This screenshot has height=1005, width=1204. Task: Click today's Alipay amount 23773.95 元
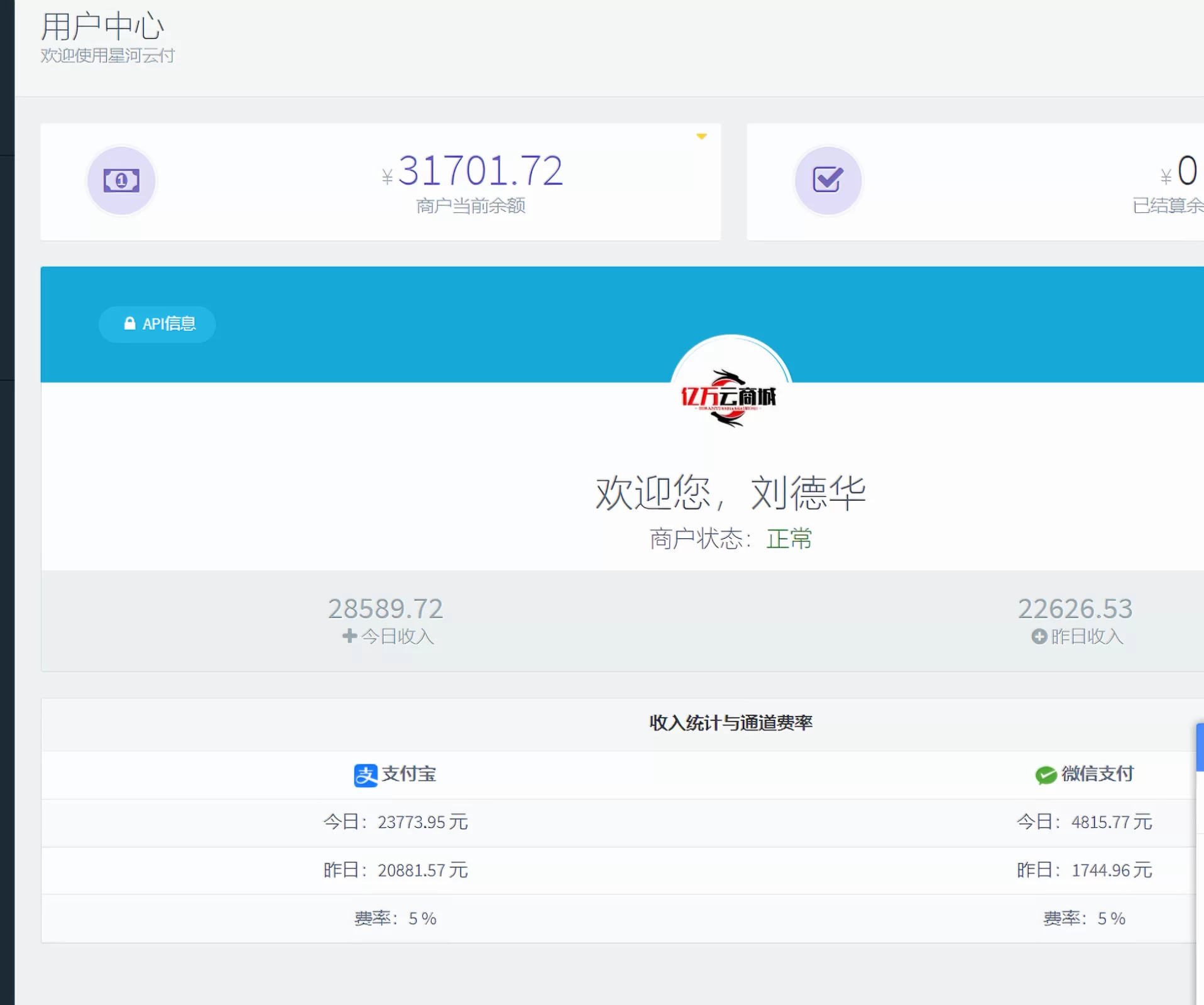click(x=422, y=822)
